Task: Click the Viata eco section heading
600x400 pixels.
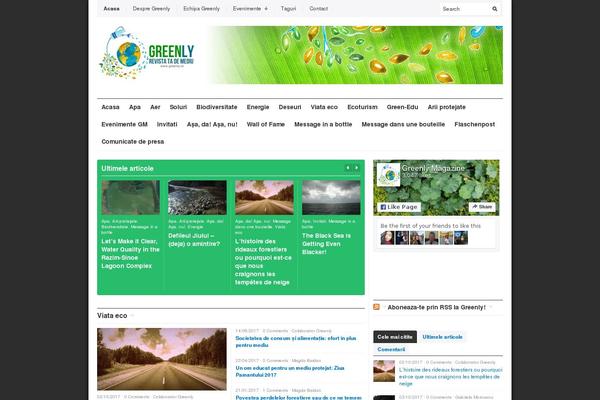Action: (112, 316)
